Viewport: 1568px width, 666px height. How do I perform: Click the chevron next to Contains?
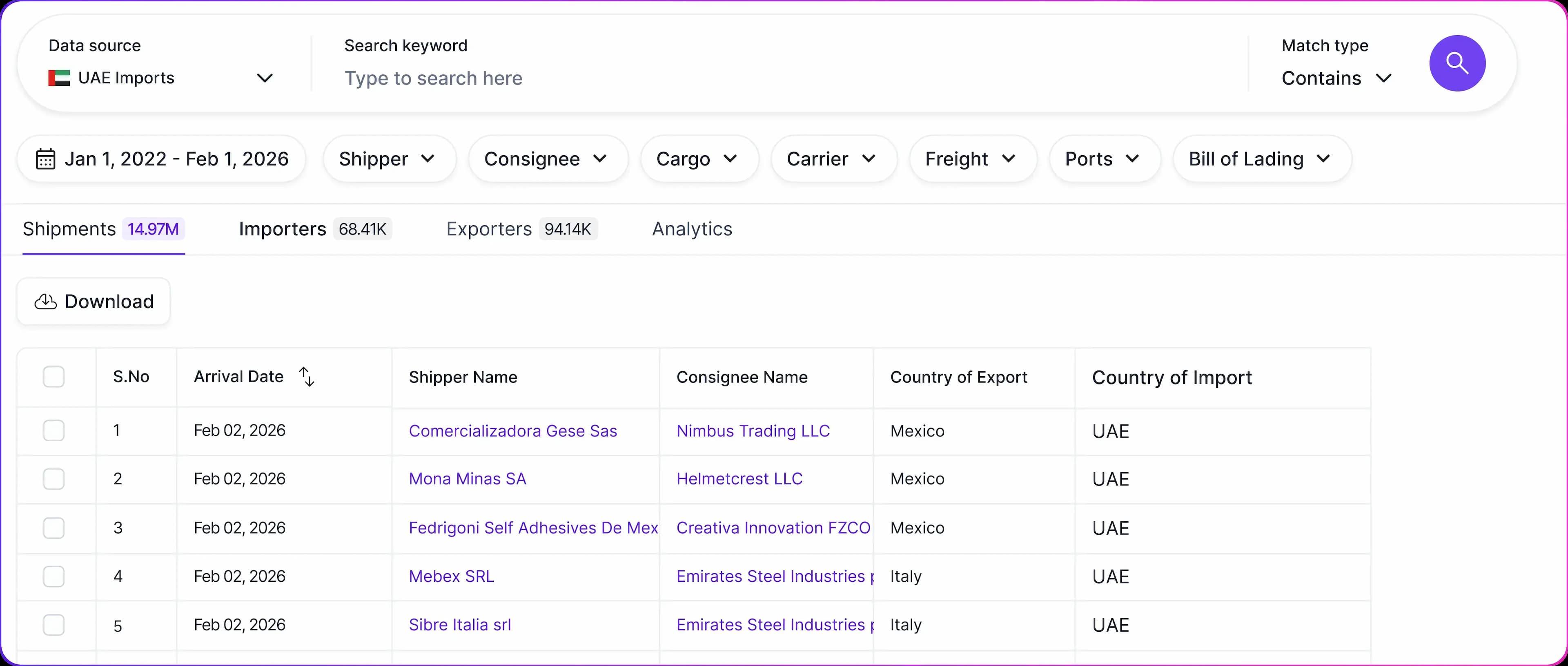1383,78
